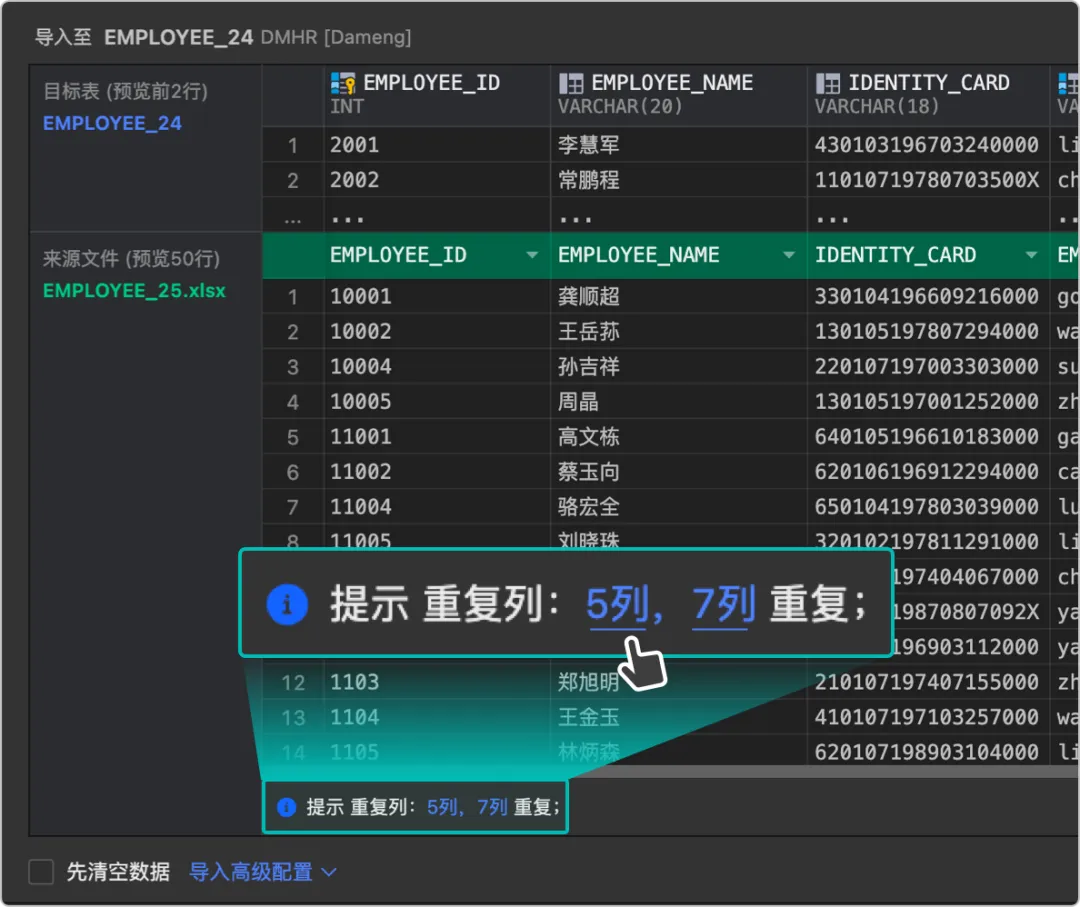Image resolution: width=1080 pixels, height=907 pixels.
Task: Open the EMPLOYEE_NAME source column mapping dropdown
Action: (x=789, y=255)
